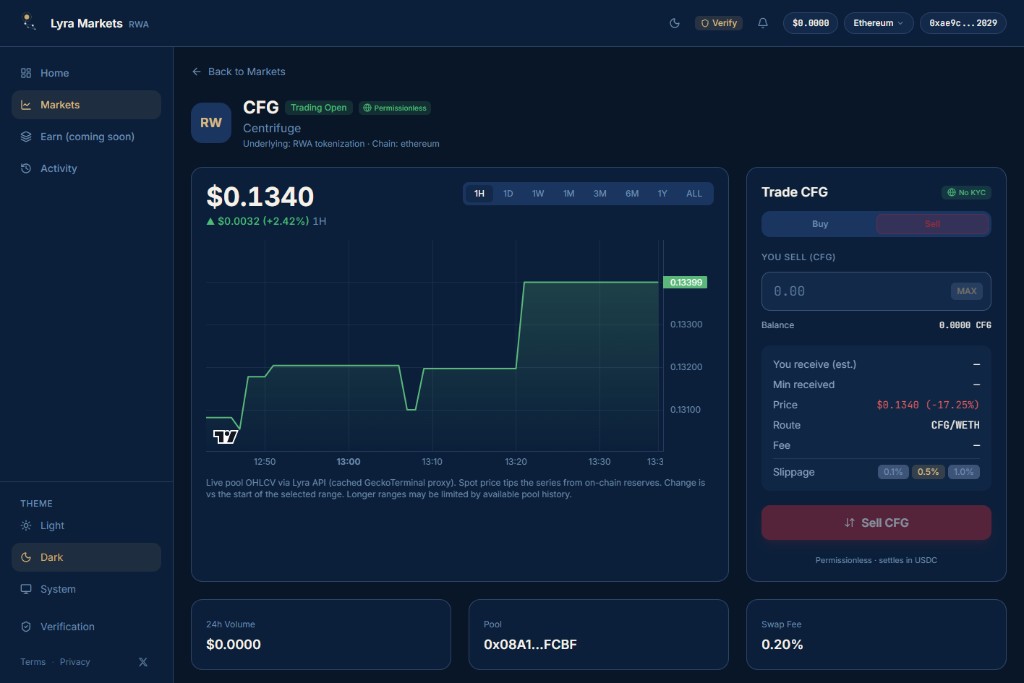The width and height of the screenshot is (1024, 683).
Task: Set slippage to 0.1%
Action: coord(893,471)
